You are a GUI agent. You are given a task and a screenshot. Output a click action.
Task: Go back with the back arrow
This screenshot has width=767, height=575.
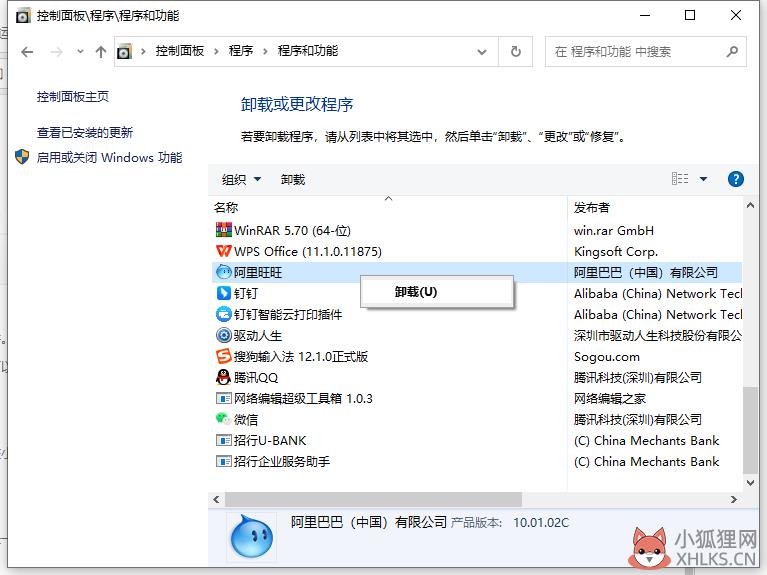27,51
